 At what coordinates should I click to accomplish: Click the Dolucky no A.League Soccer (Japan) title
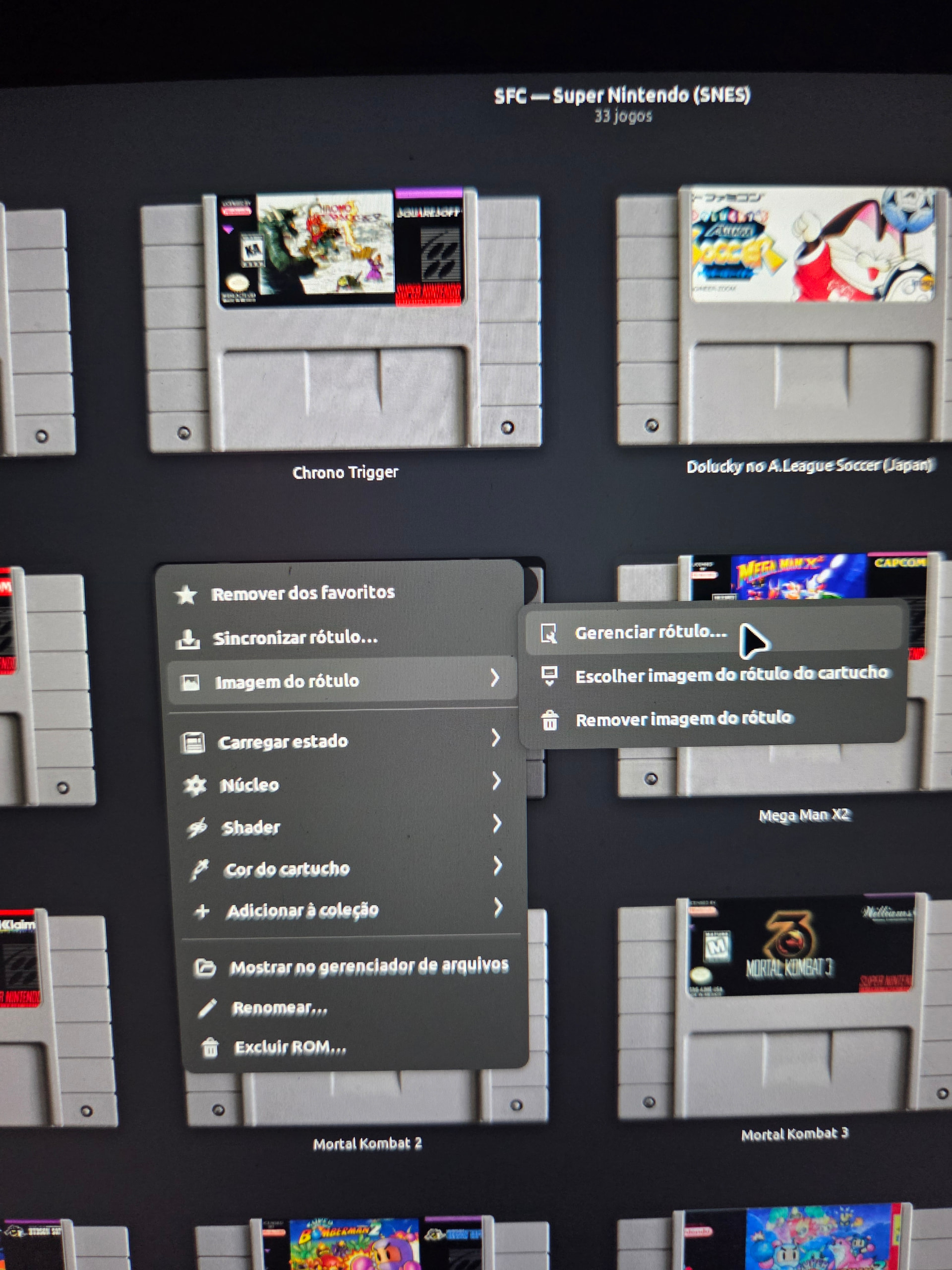810,466
